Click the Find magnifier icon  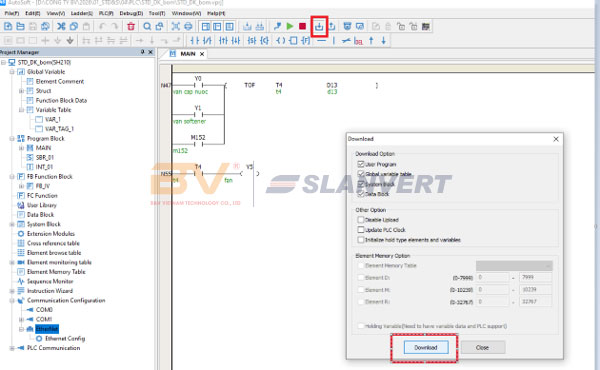[147, 26]
